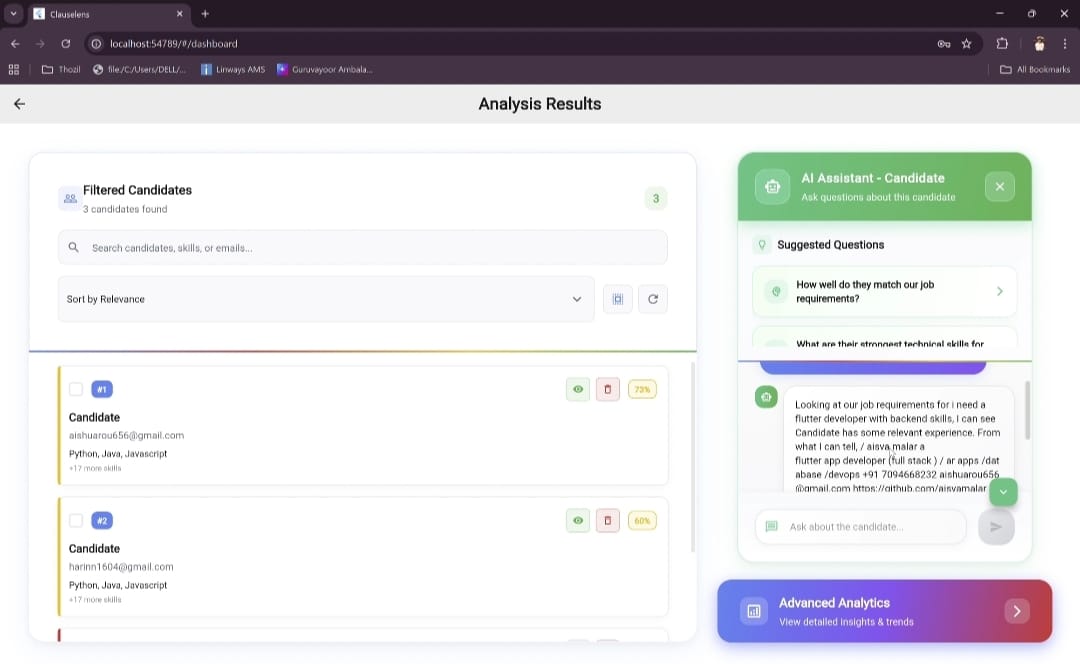Viewport: 1080px width, 664px height.
Task: Click the candidate list scrollbar
Action: [x=692, y=458]
